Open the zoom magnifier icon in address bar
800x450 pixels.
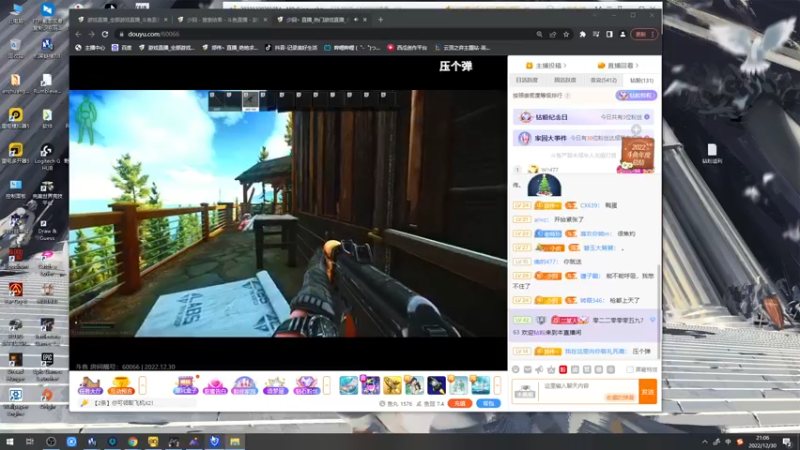[x=539, y=34]
